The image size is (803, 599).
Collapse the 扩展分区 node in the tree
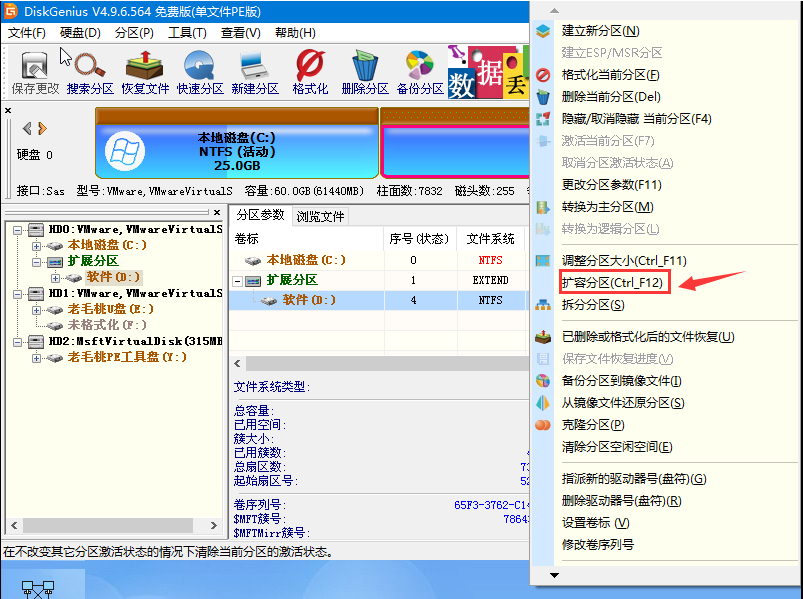tap(36, 262)
